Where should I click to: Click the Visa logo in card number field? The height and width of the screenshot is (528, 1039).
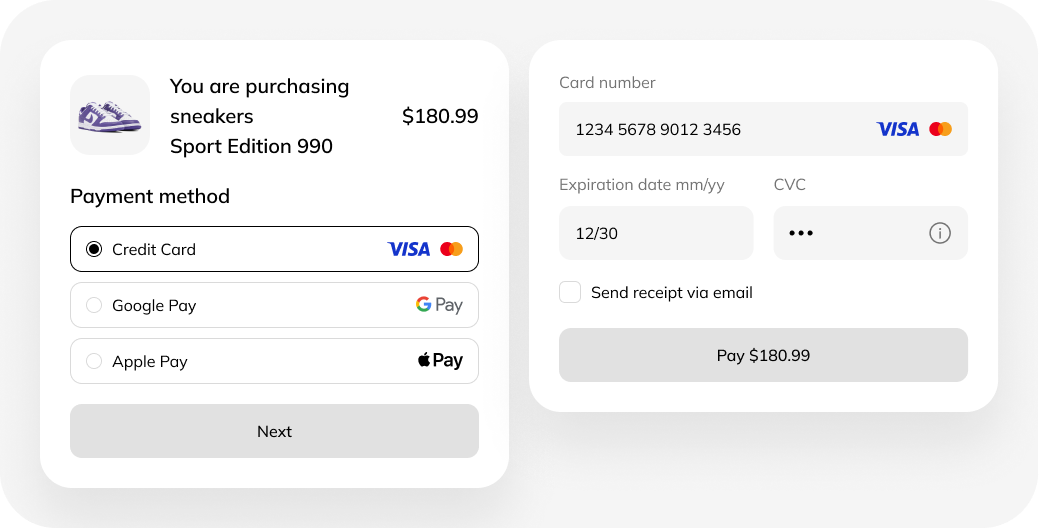(897, 129)
